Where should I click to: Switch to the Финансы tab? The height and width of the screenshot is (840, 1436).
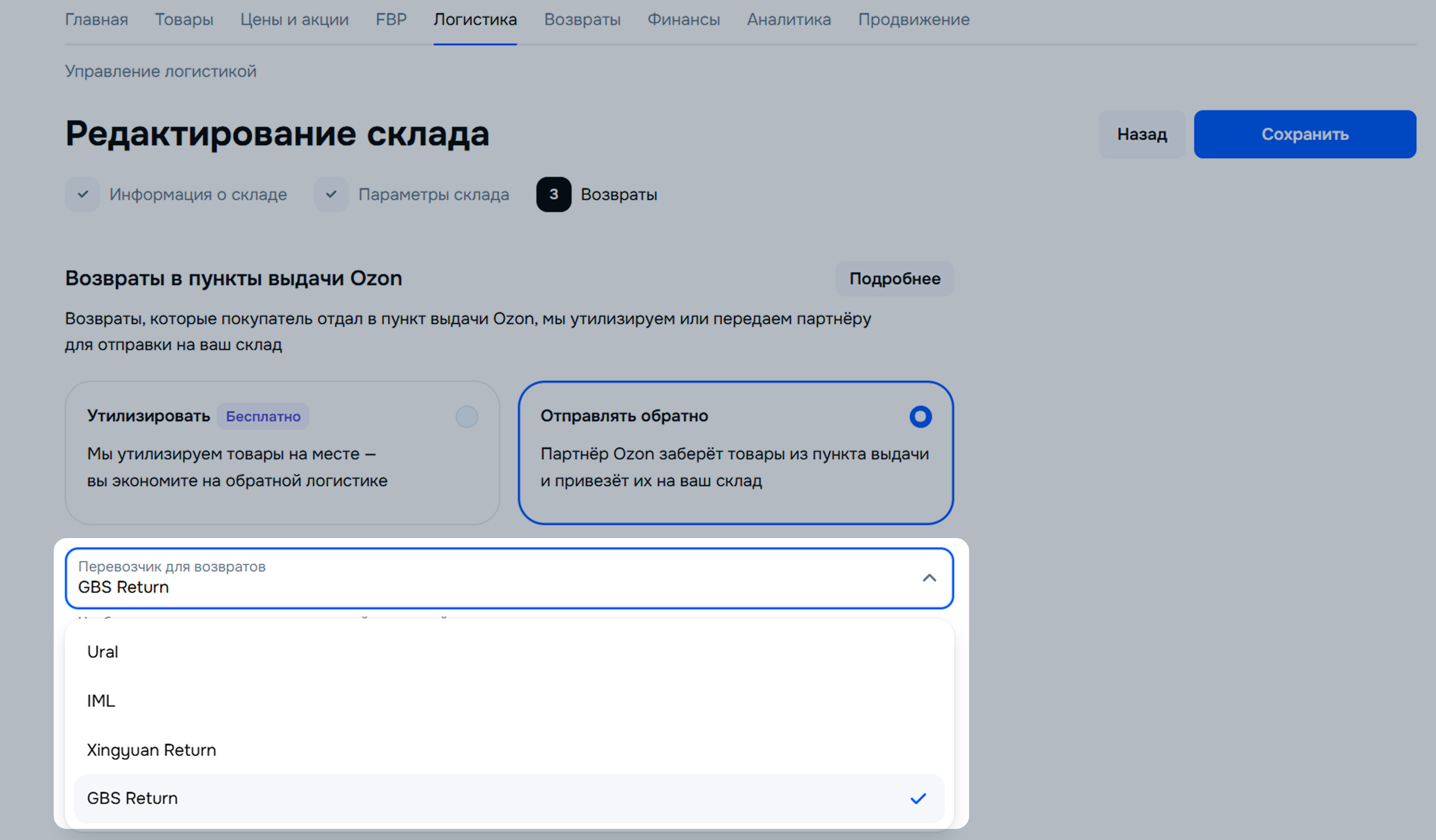[x=683, y=19]
